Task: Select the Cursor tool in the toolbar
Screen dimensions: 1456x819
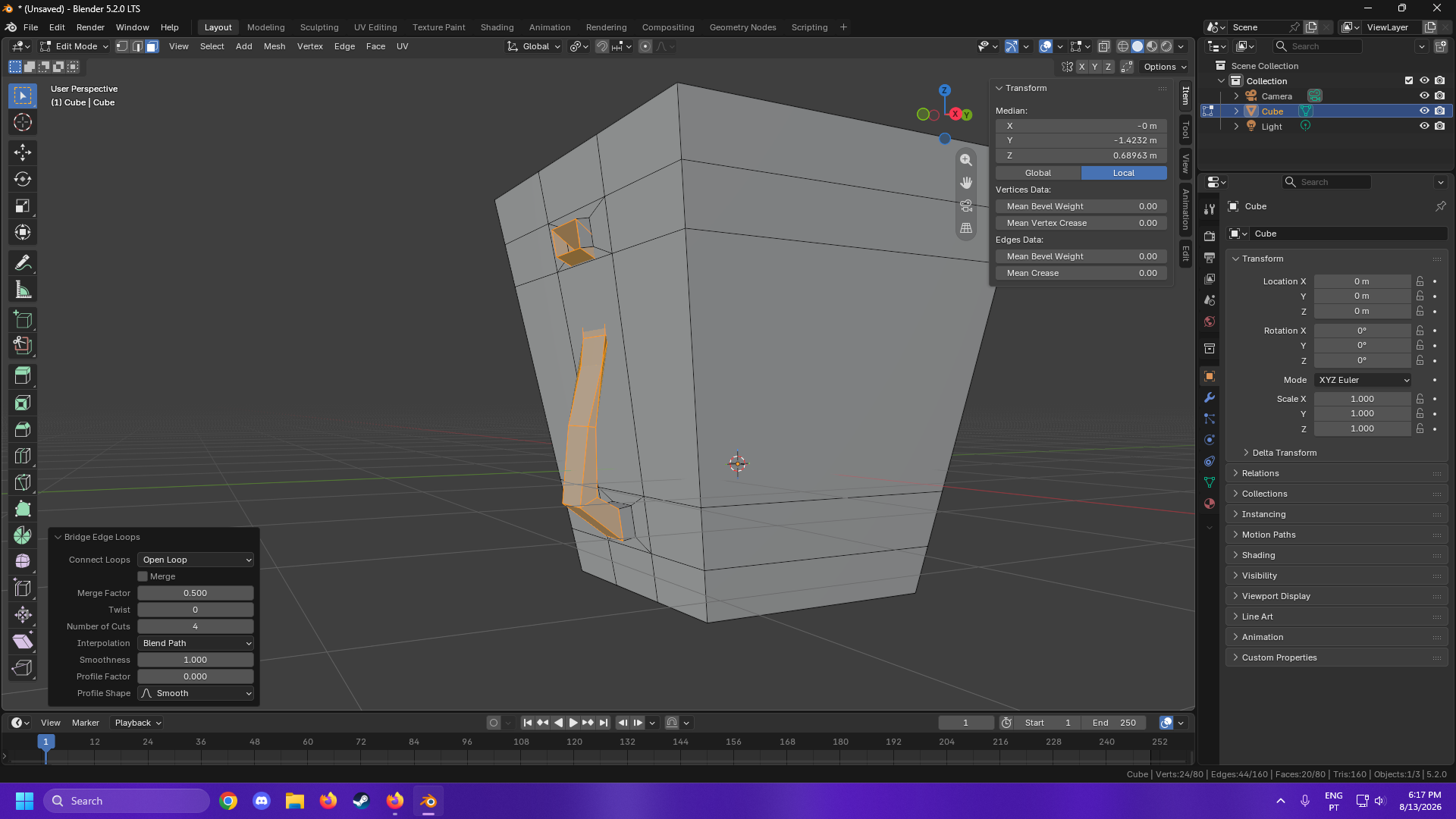Action: [x=23, y=122]
